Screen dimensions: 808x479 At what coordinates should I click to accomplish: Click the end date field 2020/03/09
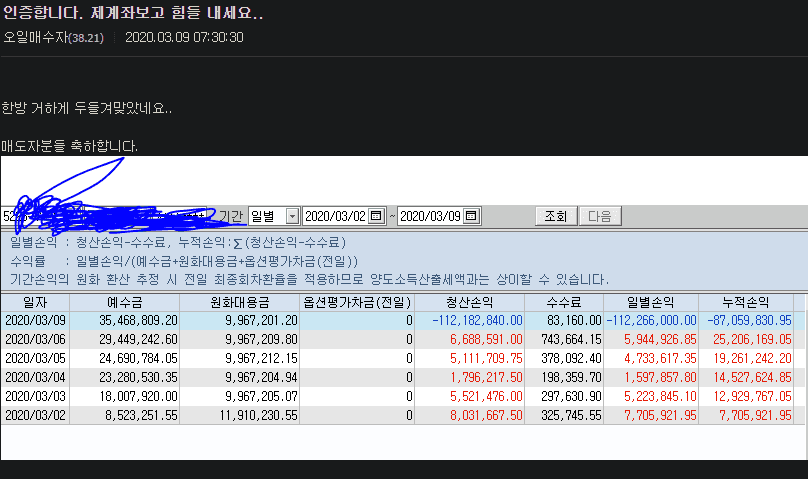(x=430, y=216)
